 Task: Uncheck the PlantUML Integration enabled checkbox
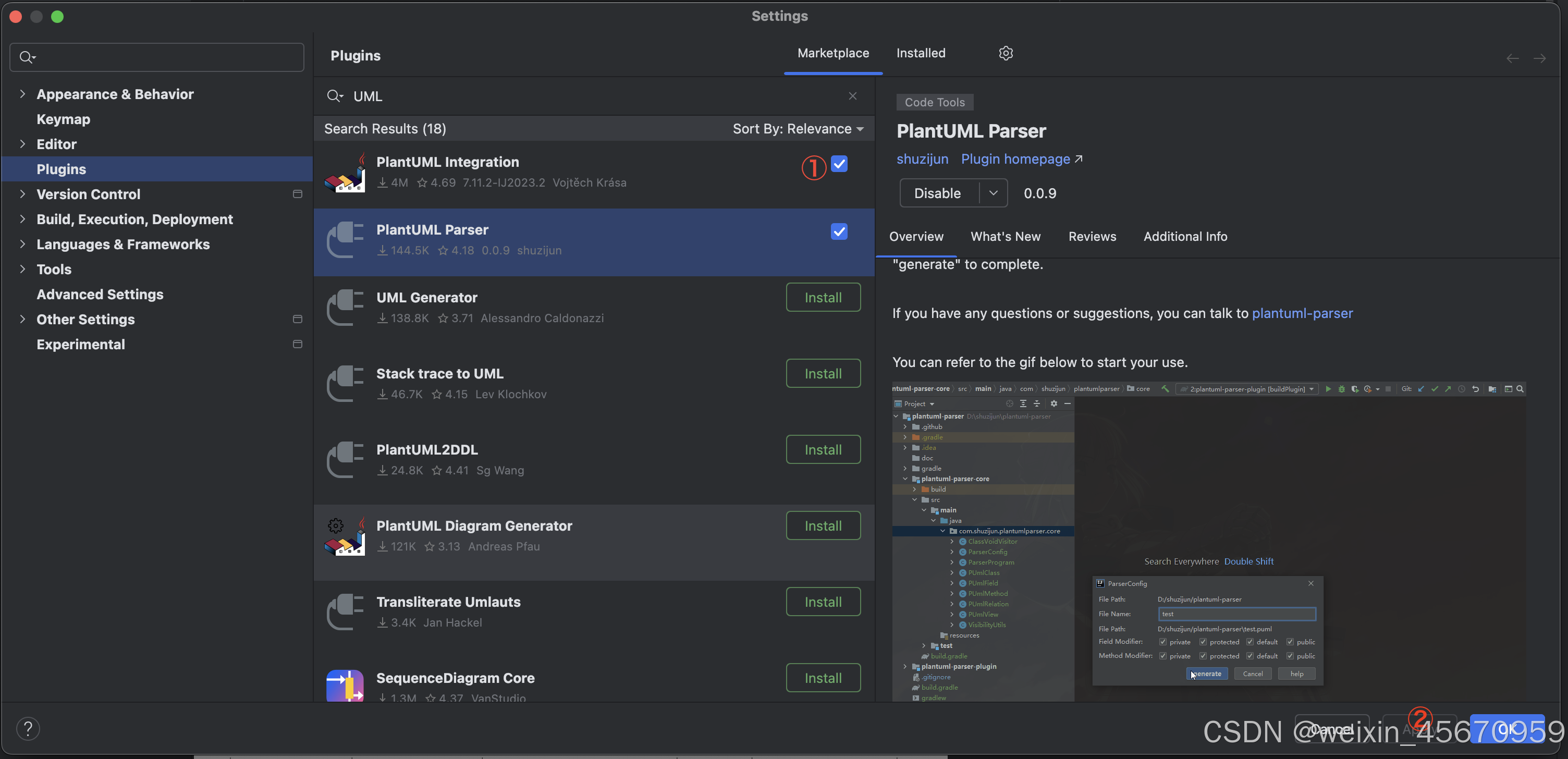839,164
